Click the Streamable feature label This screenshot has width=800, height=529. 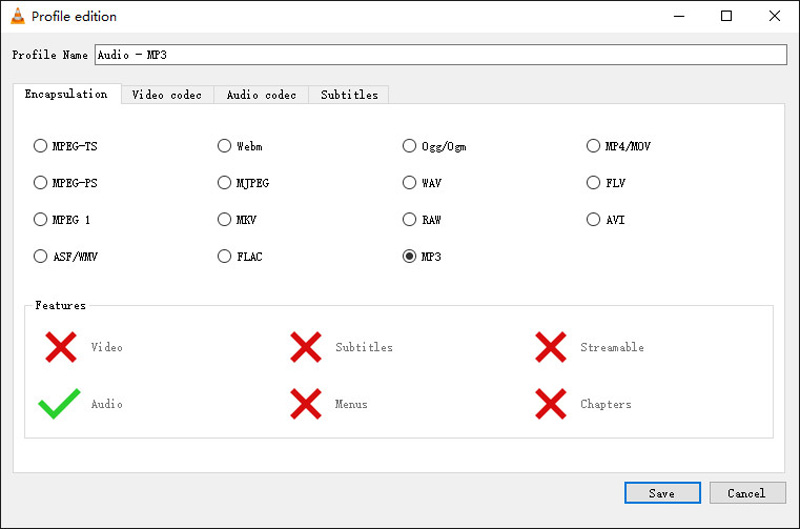point(612,347)
